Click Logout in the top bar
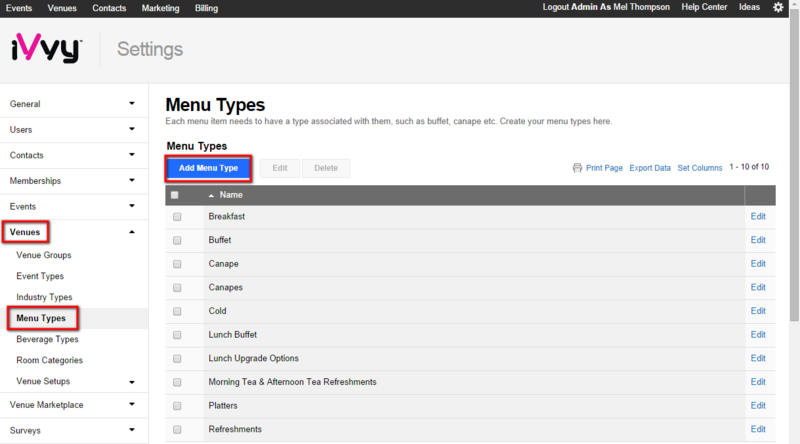This screenshot has width=800, height=444. click(x=555, y=7)
